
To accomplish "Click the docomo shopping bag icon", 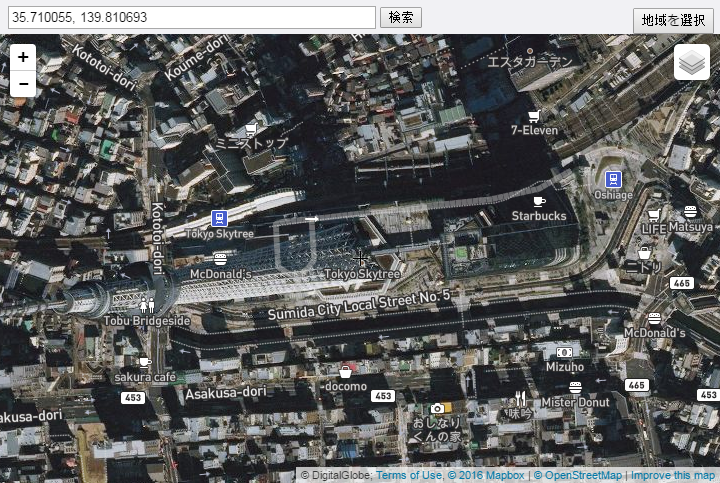I will coord(345,371).
